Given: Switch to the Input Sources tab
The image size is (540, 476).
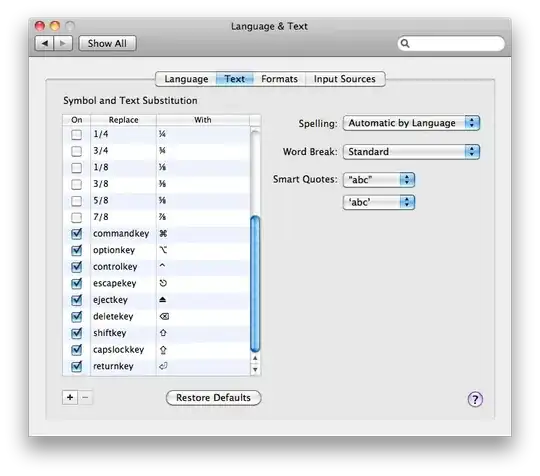Looking at the screenshot, I should click(345, 79).
